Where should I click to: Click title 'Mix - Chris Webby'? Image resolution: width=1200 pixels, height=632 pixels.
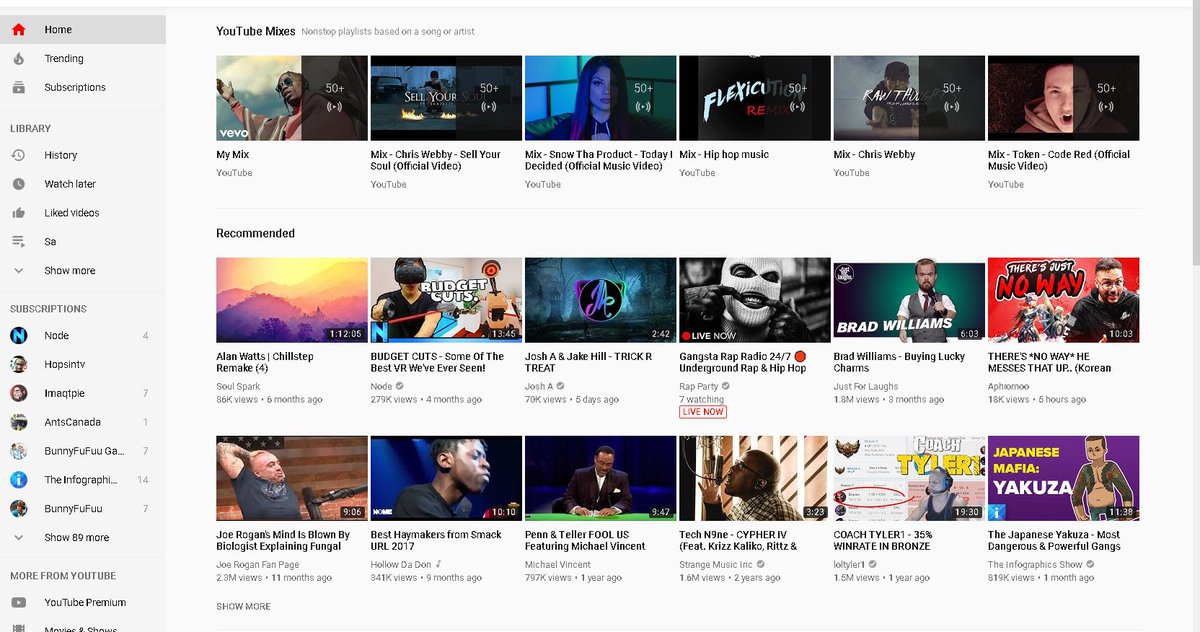874,155
